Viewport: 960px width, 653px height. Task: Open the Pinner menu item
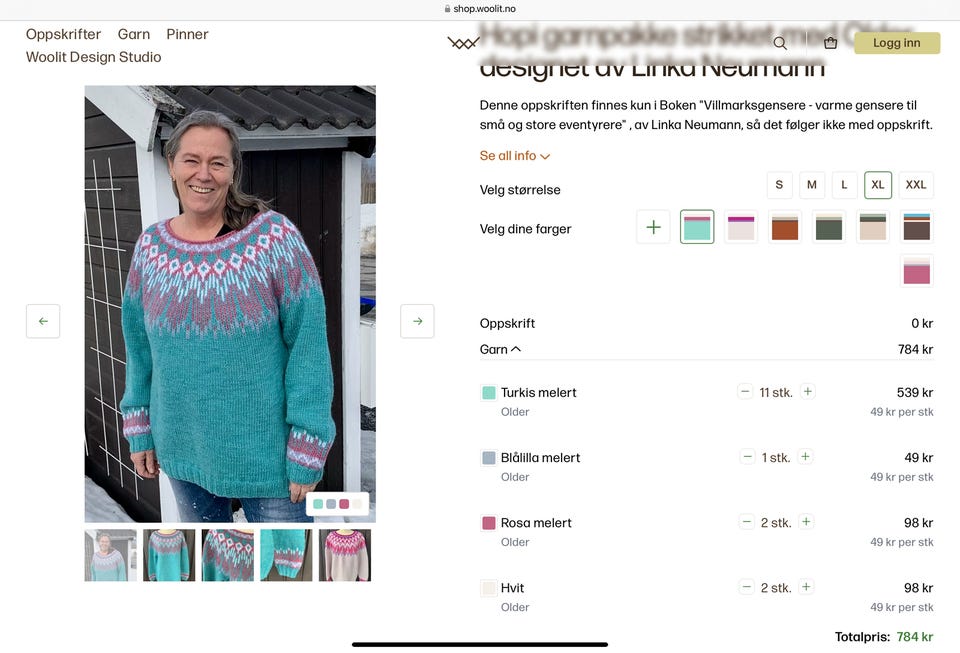click(187, 34)
